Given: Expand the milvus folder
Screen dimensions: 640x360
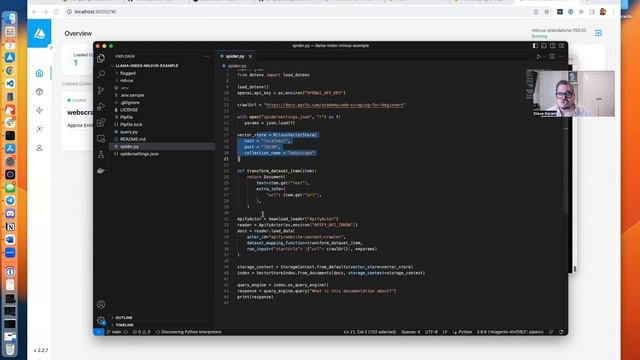Looking at the screenshot, I should pos(127,81).
